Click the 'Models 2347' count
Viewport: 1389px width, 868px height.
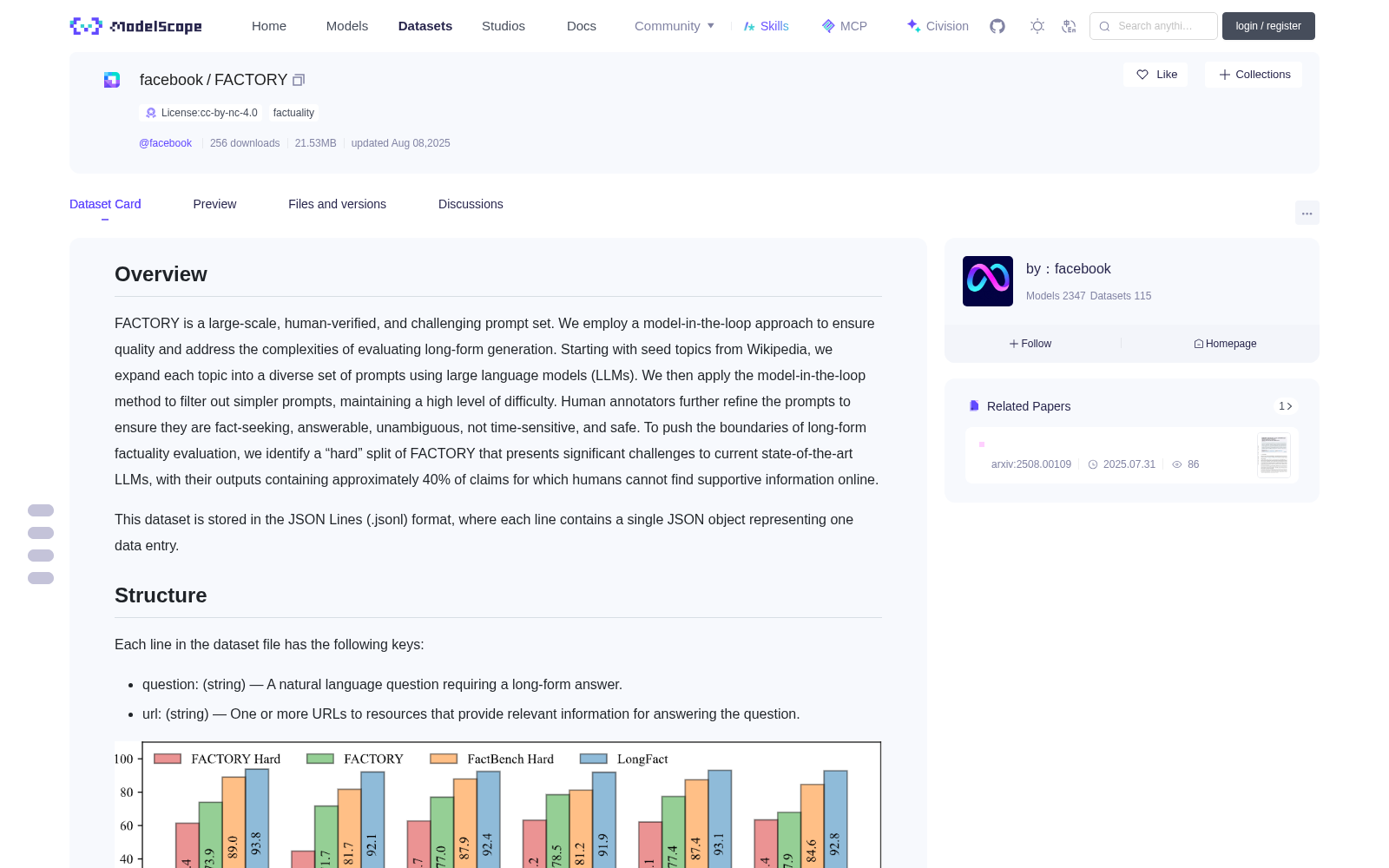pyautogui.click(x=1056, y=296)
